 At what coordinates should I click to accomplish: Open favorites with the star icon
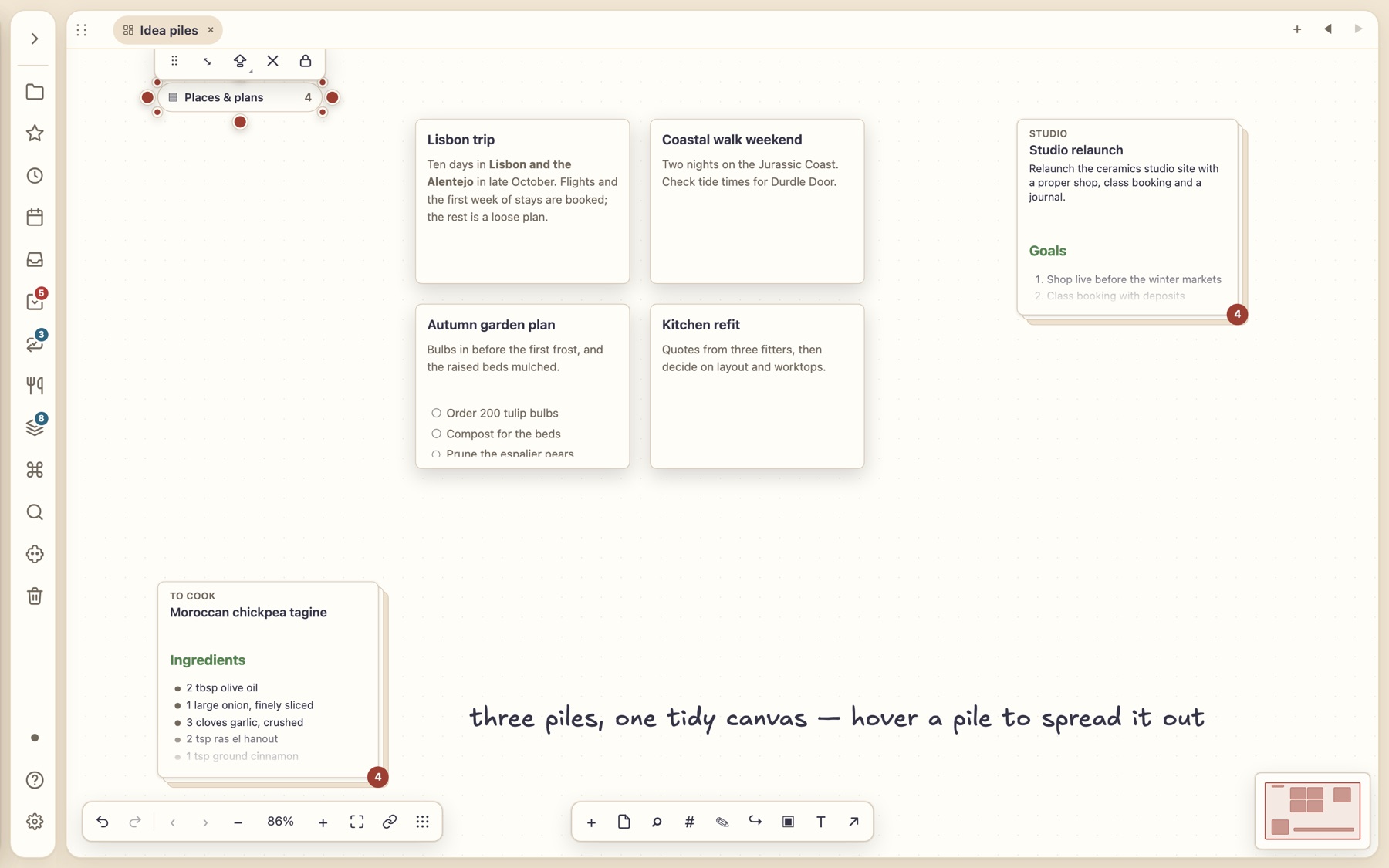pyautogui.click(x=35, y=133)
